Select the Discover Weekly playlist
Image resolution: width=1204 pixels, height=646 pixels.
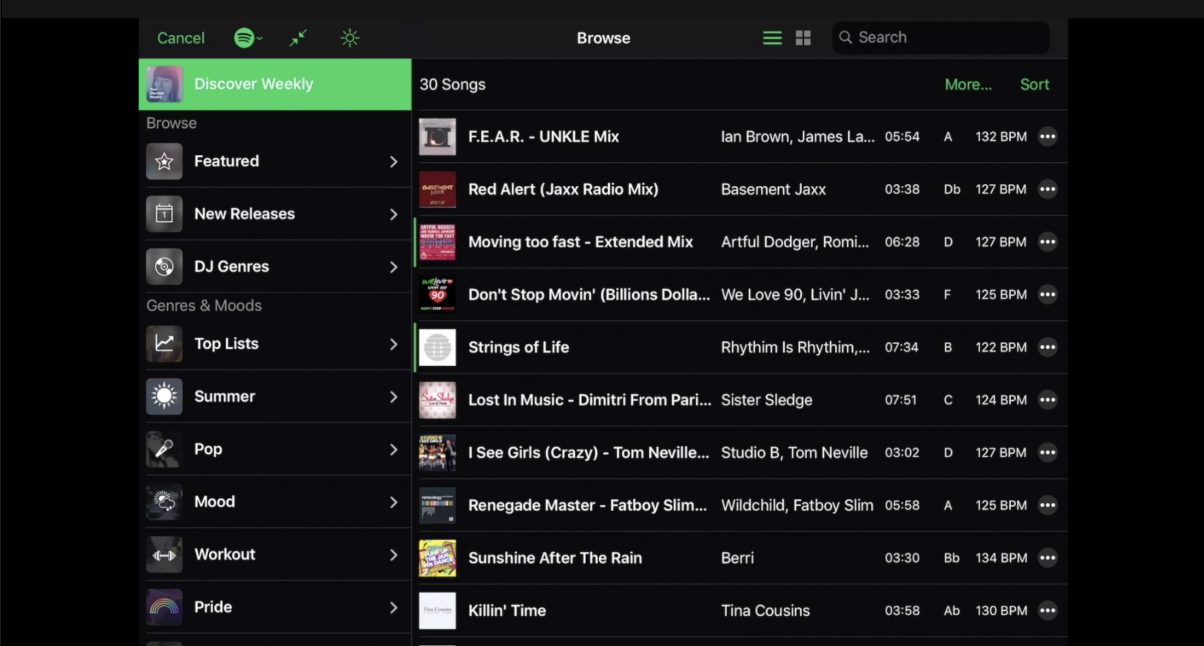275,84
